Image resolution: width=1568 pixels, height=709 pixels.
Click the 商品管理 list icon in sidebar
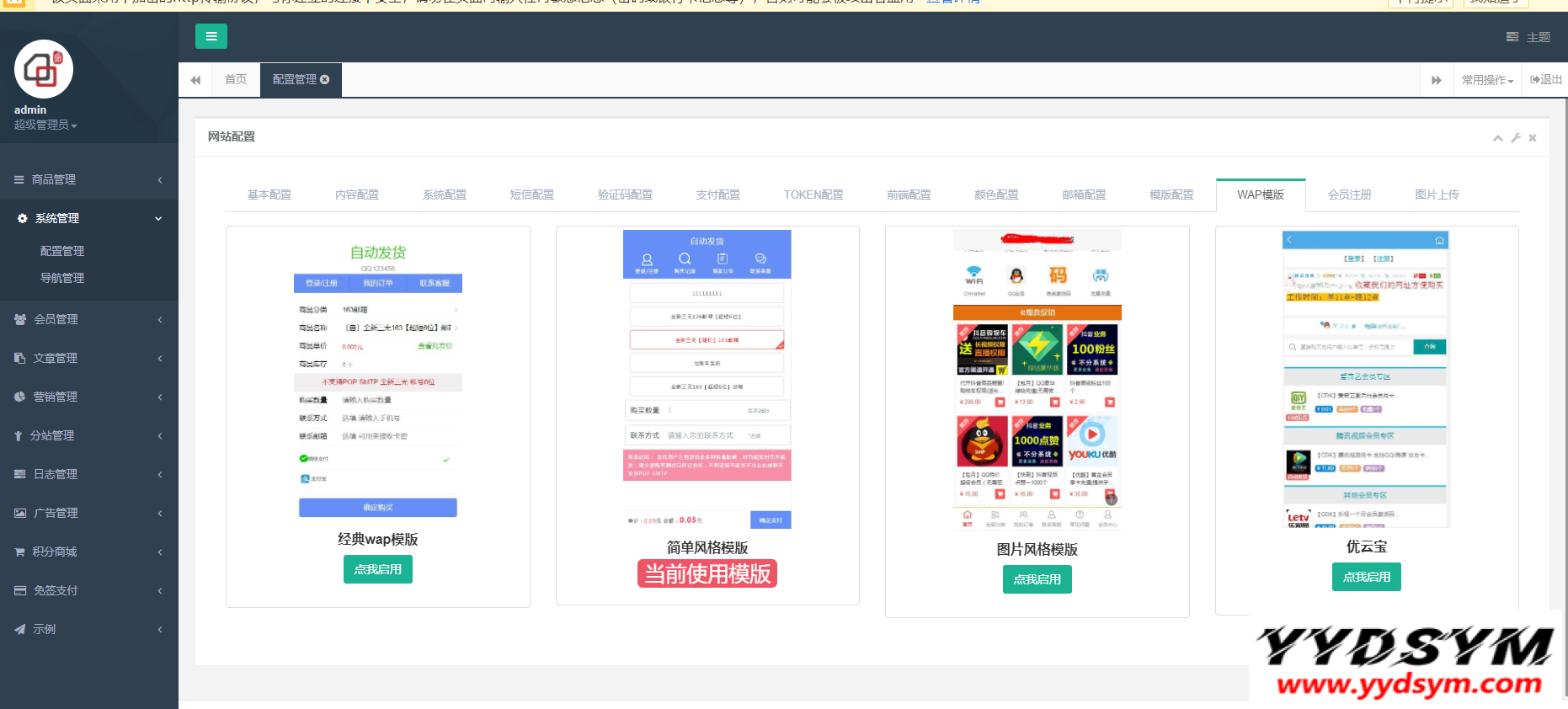coord(19,179)
